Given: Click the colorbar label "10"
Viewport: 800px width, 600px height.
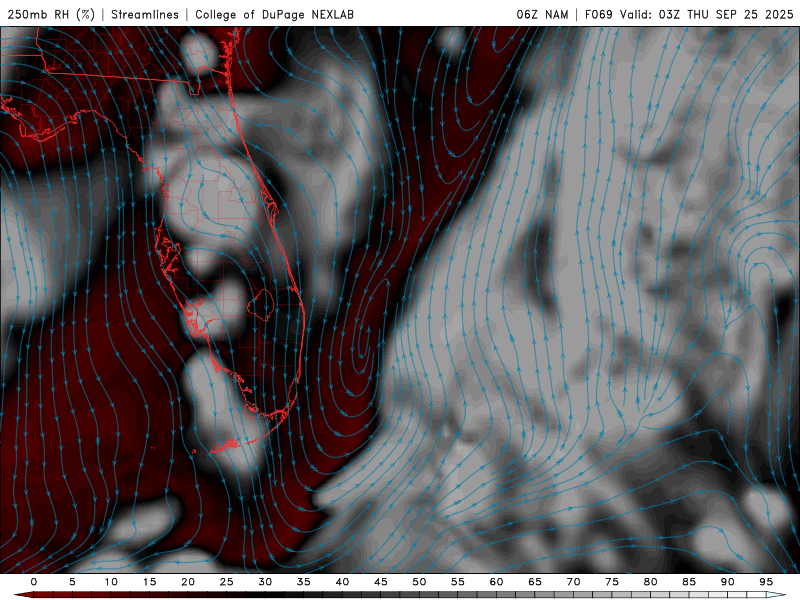Looking at the screenshot, I should coord(111,582).
